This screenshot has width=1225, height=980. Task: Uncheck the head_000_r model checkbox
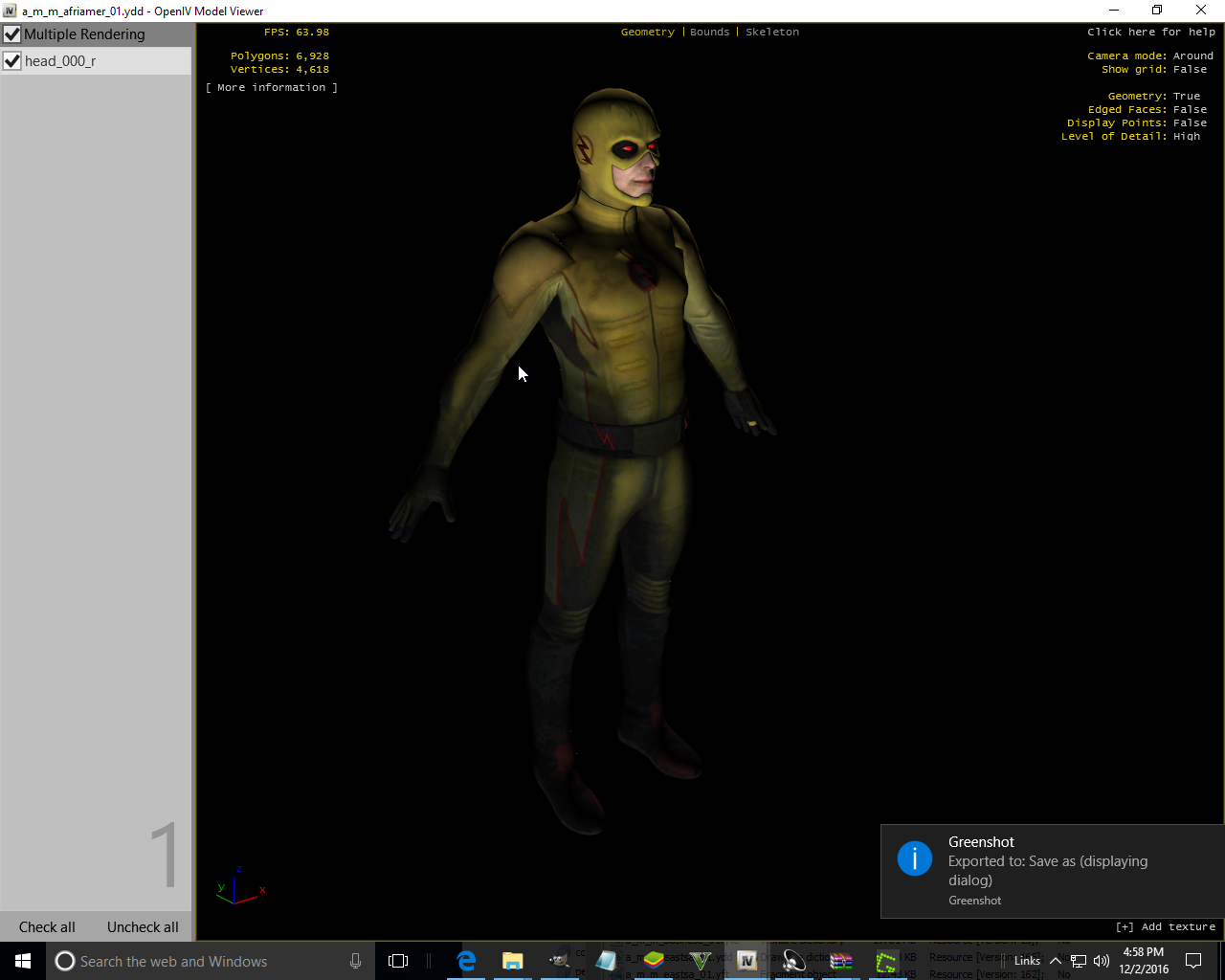(x=12, y=61)
